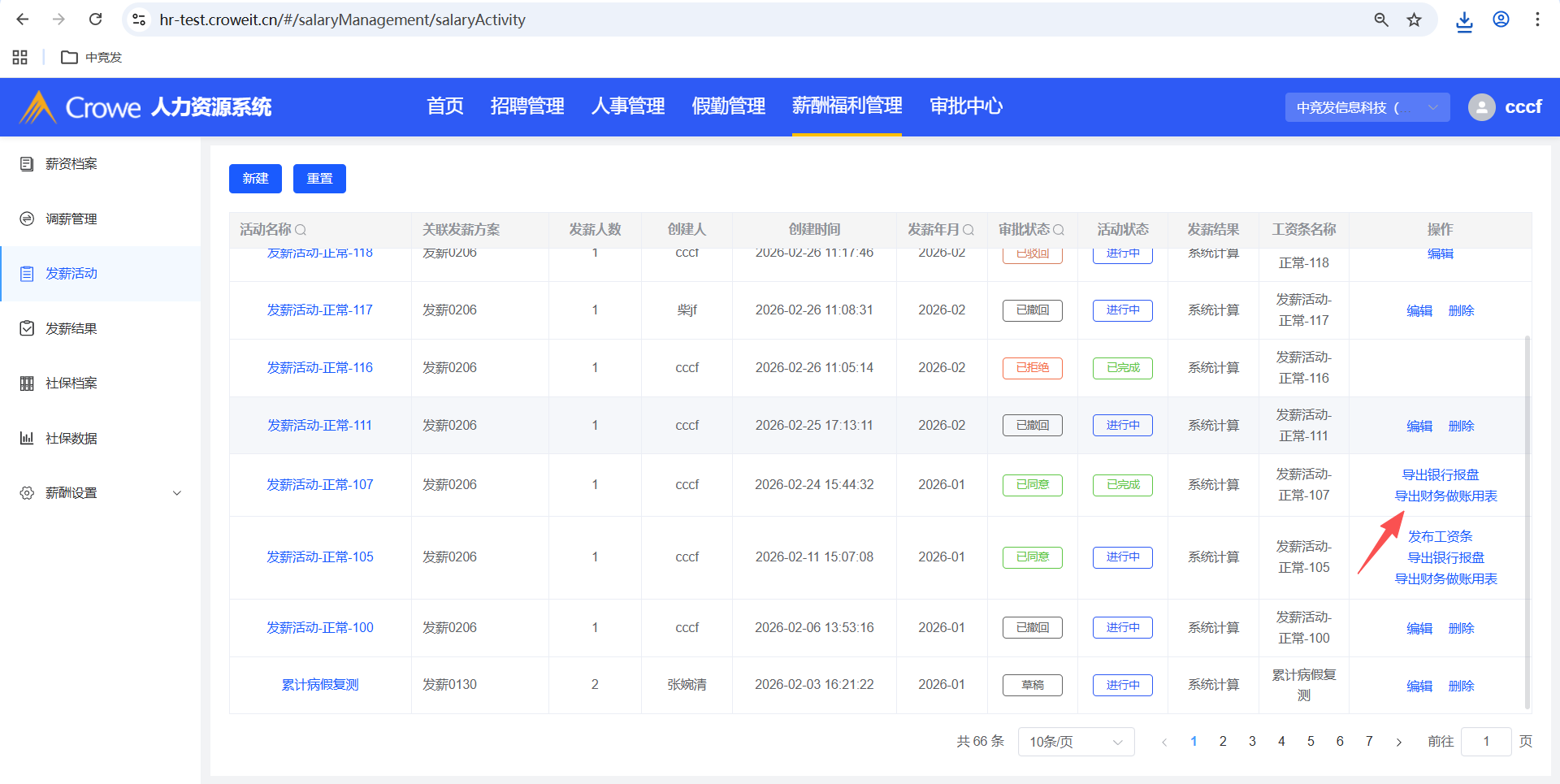Click the 社保数据 chart icon
The height and width of the screenshot is (784, 1560).
coord(27,438)
